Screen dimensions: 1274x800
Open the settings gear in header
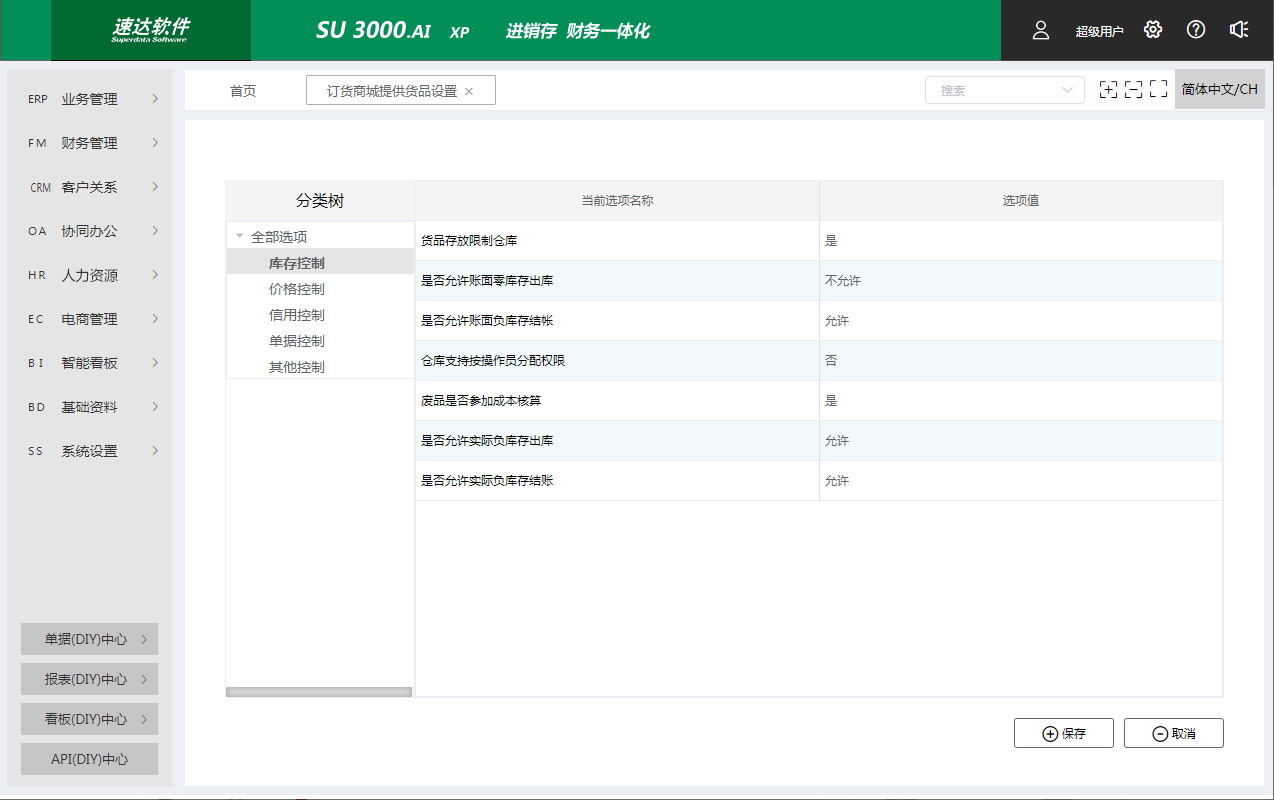pos(1153,30)
